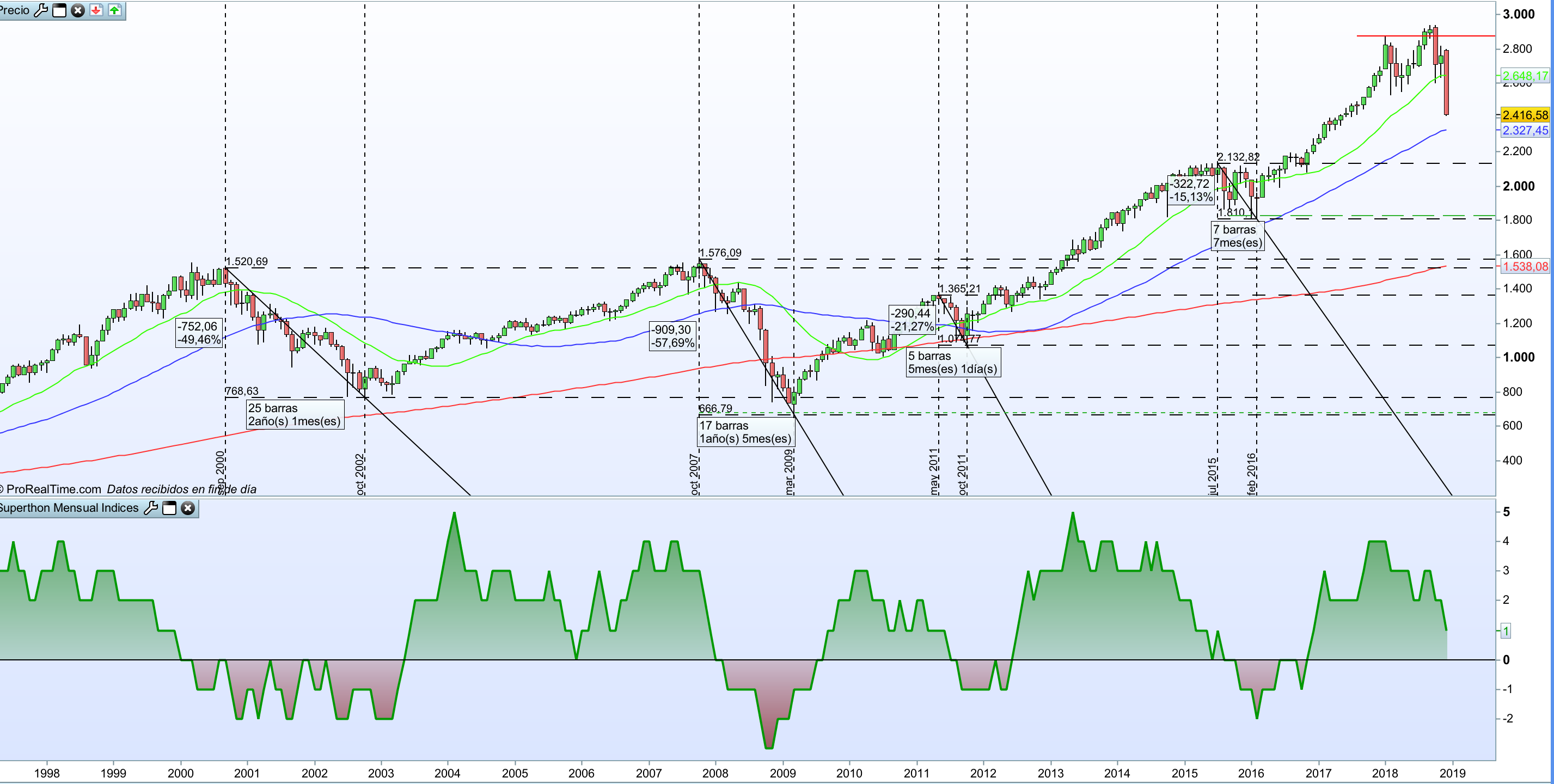The image size is (1554, 784).
Task: Select the red 1.538,08 moving average tag
Action: pos(1525,267)
